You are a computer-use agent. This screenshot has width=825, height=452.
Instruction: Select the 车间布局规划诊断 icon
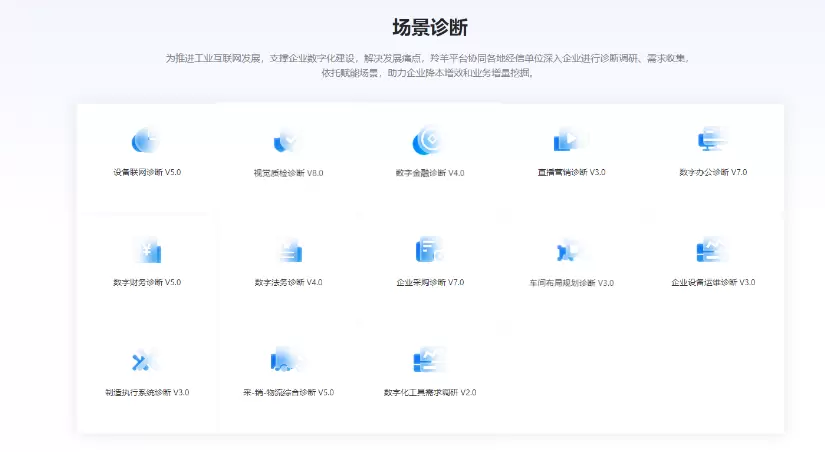(x=570, y=250)
